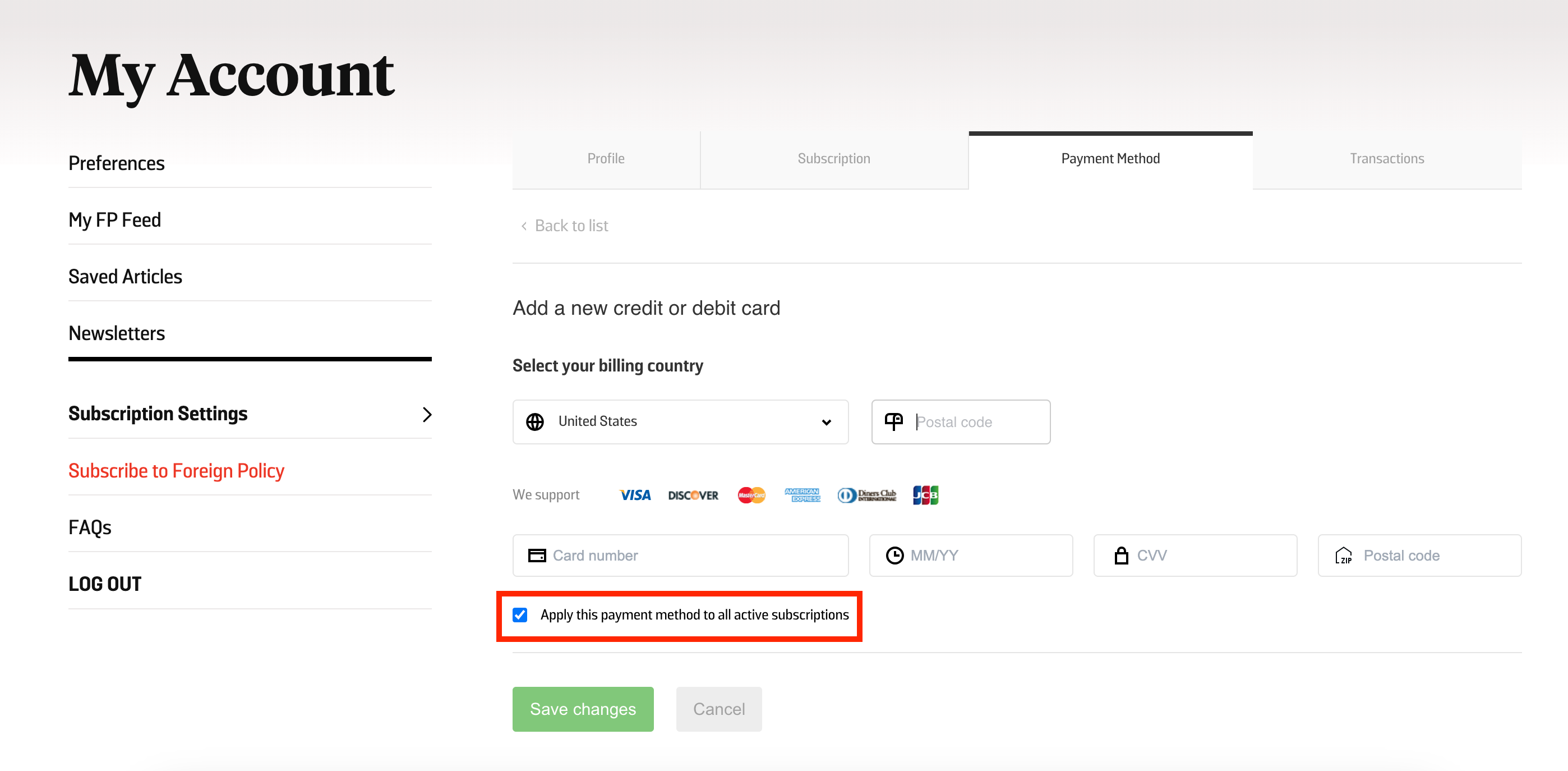Open Subscribe to Foreign Policy

(x=176, y=470)
